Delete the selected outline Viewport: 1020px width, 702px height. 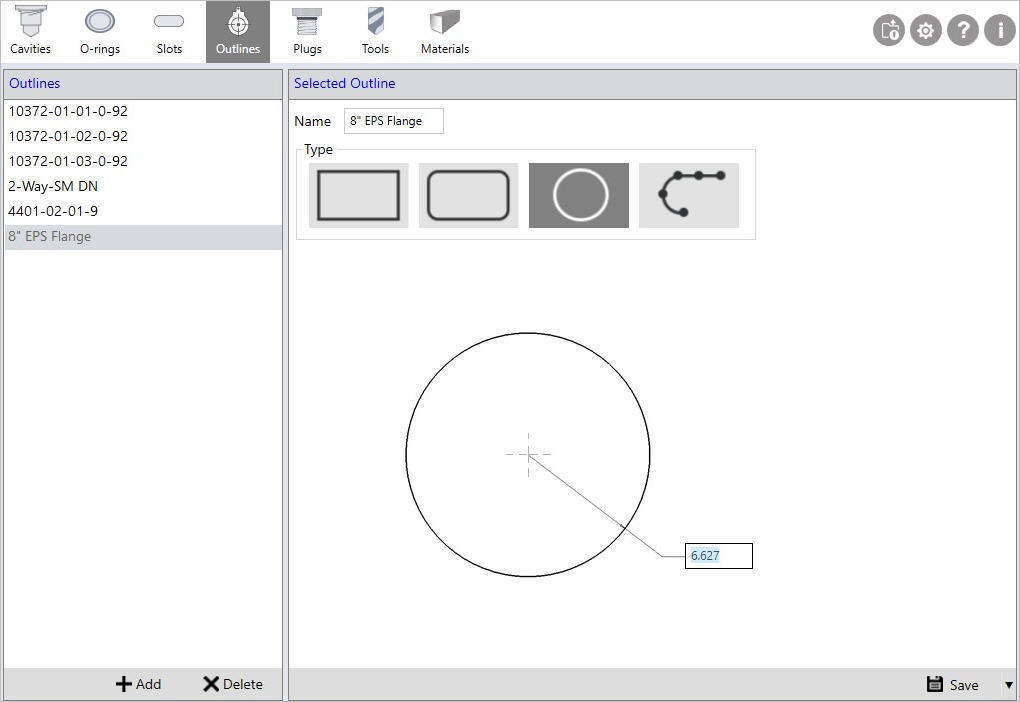(x=233, y=684)
